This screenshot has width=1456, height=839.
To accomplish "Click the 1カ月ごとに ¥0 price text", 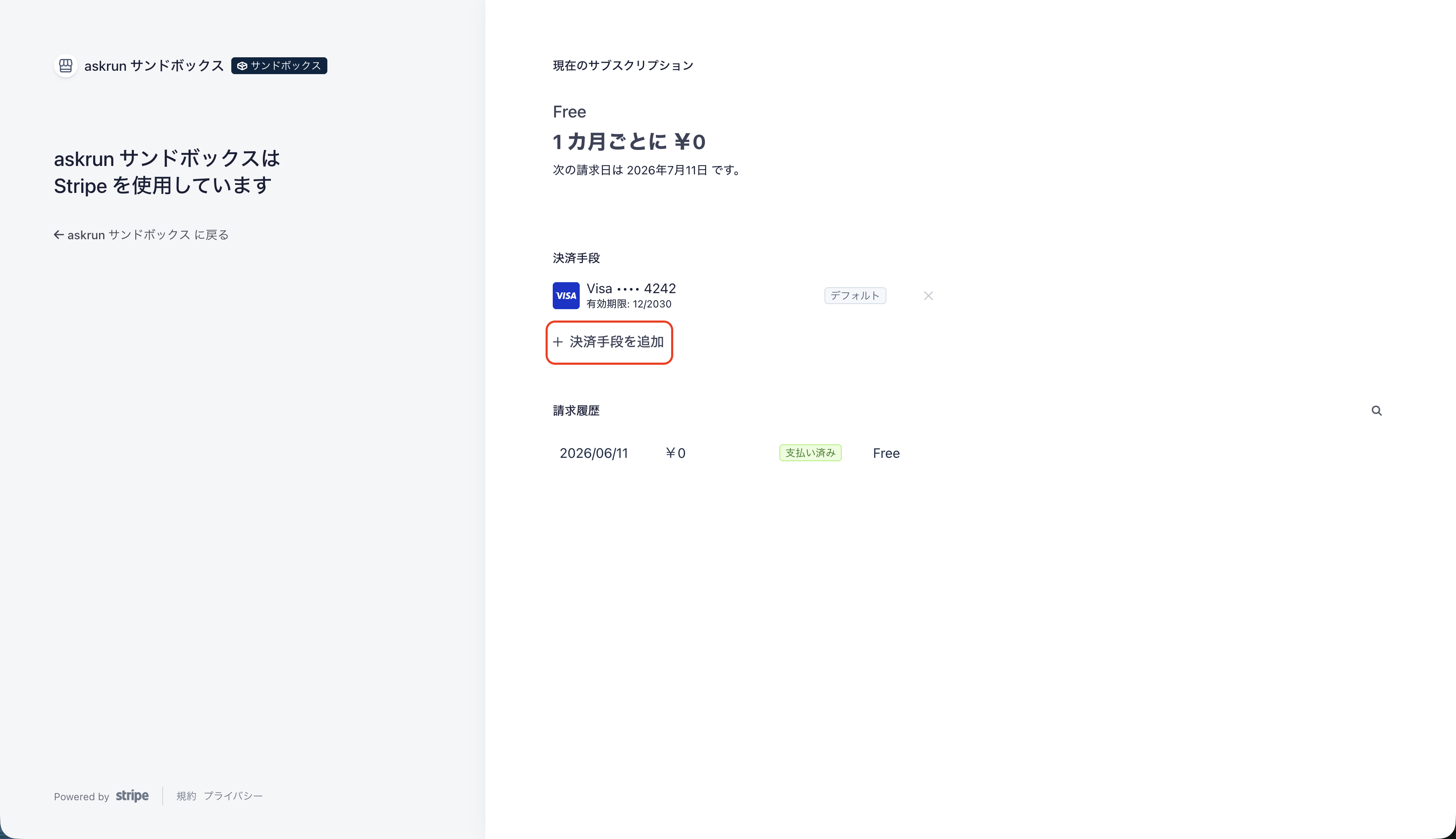I will point(629,142).
